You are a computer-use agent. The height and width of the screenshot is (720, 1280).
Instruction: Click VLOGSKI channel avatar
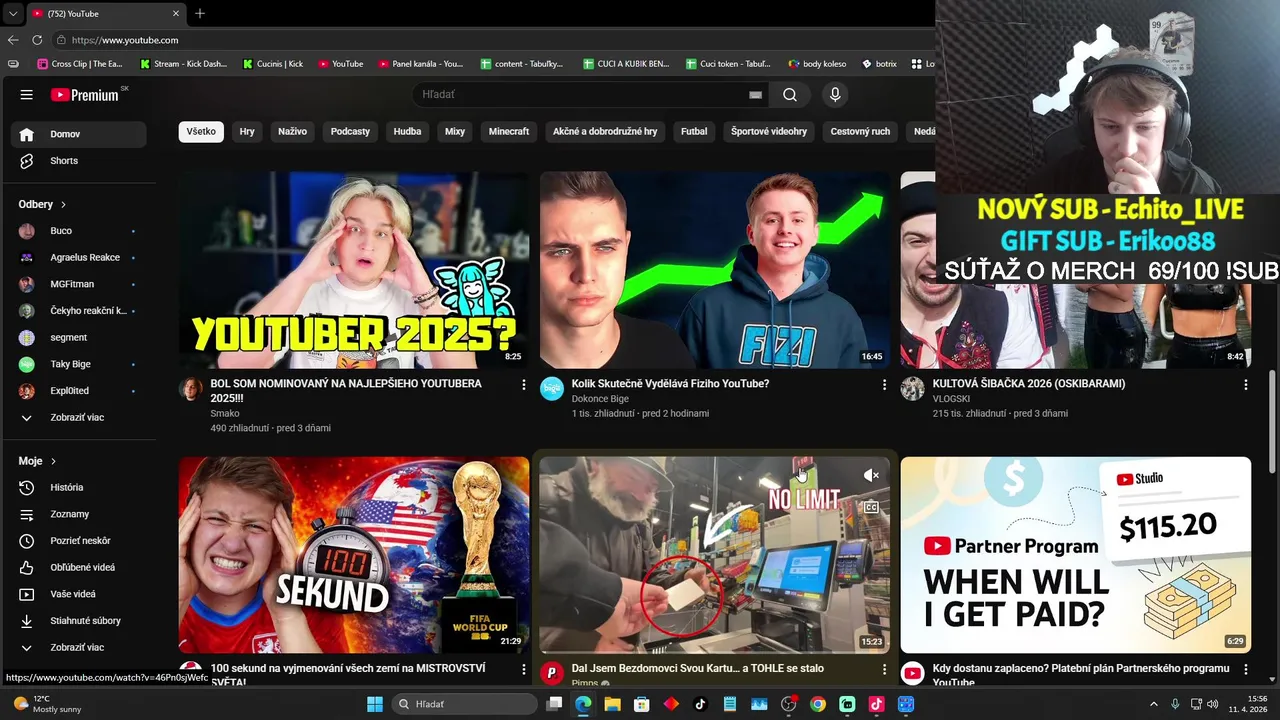click(x=912, y=389)
